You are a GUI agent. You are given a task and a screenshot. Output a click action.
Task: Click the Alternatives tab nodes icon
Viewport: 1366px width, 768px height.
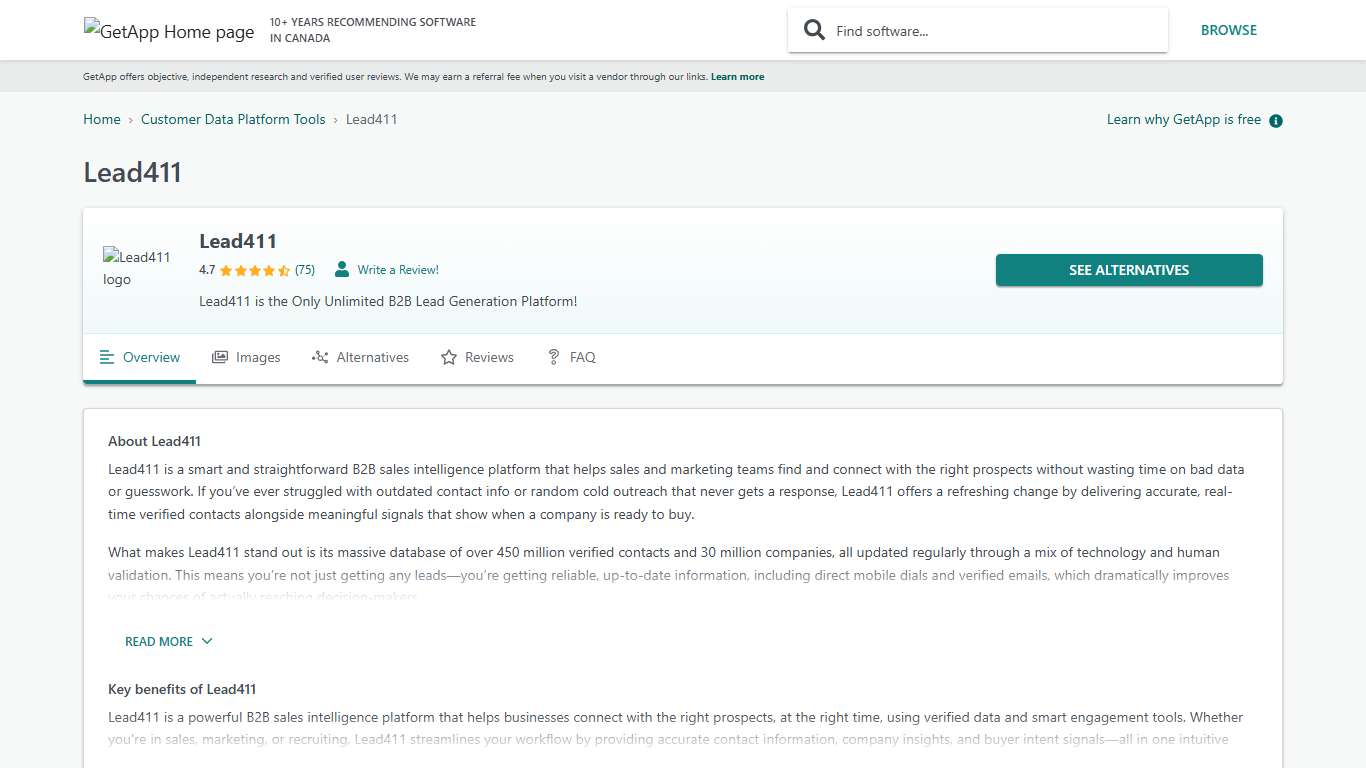(x=320, y=357)
